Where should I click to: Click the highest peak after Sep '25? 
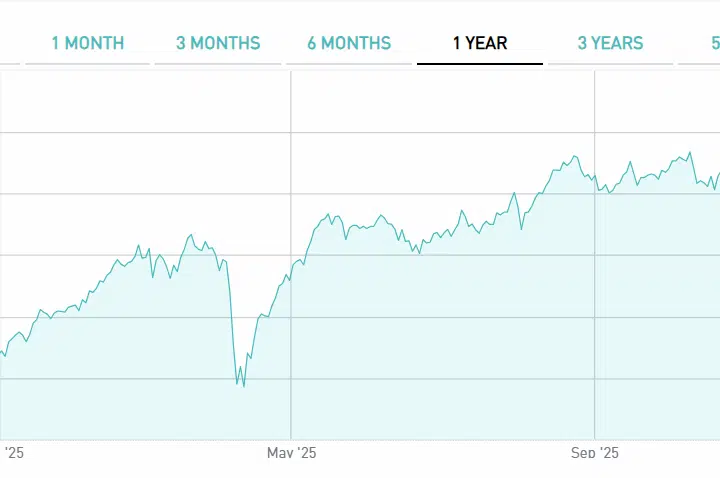[689, 153]
